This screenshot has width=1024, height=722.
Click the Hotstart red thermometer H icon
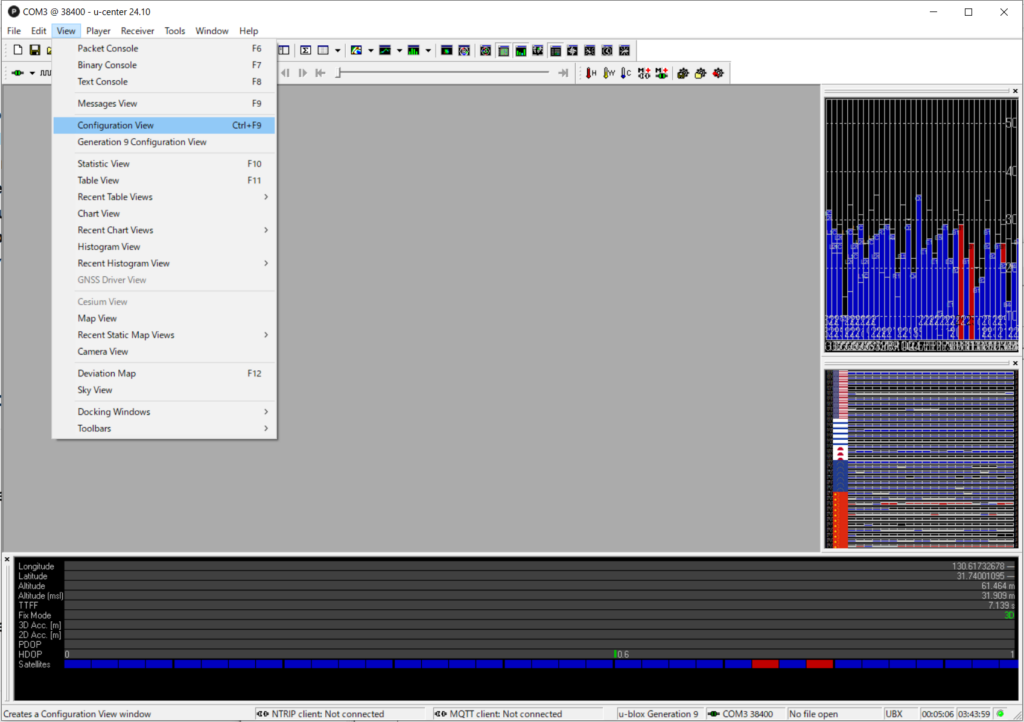tap(591, 73)
